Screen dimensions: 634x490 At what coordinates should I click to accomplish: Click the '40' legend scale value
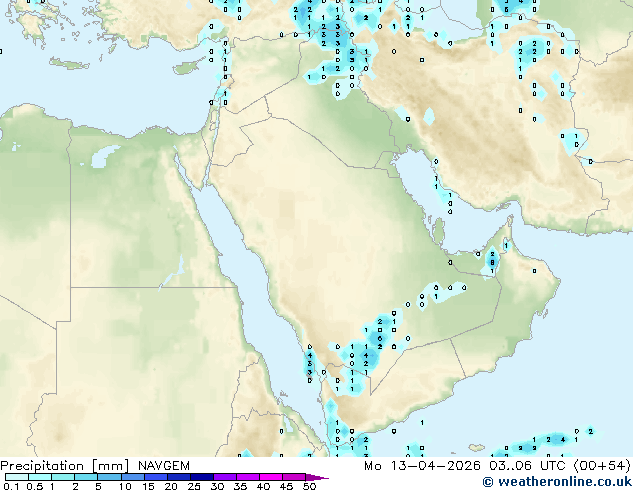tap(263, 486)
